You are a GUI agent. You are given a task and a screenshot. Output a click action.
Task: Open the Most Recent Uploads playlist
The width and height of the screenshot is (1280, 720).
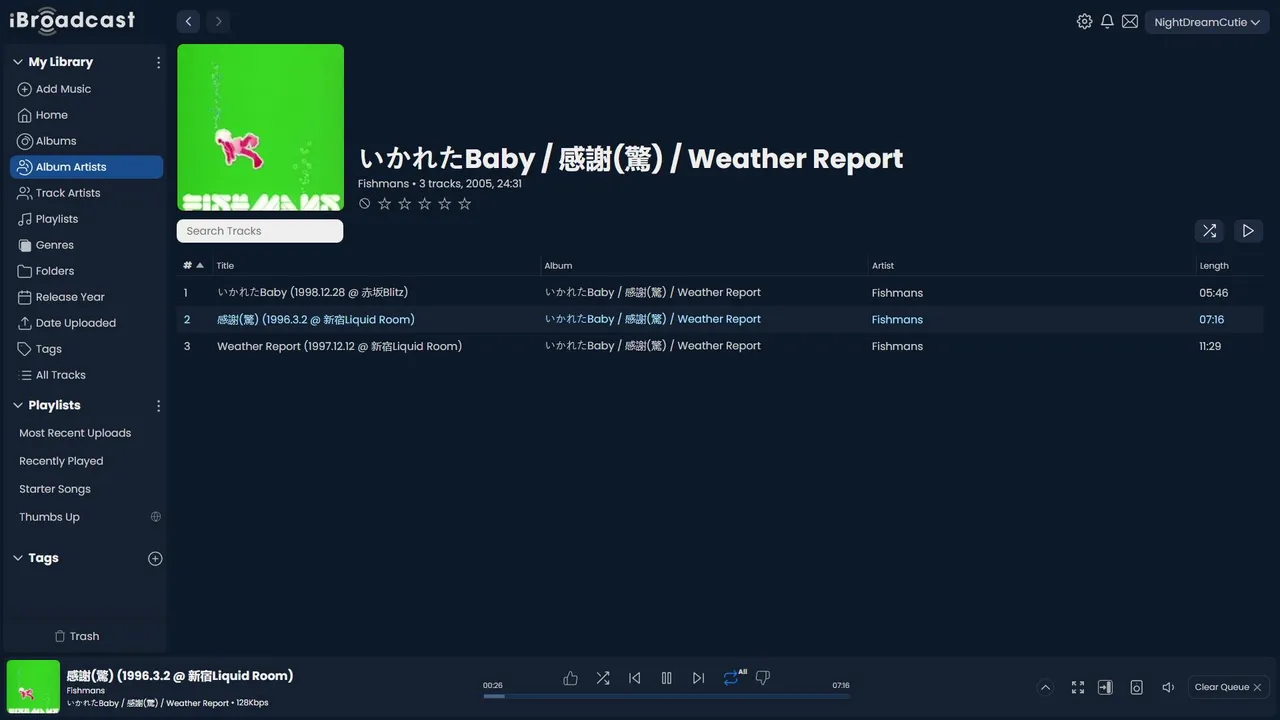tap(75, 433)
